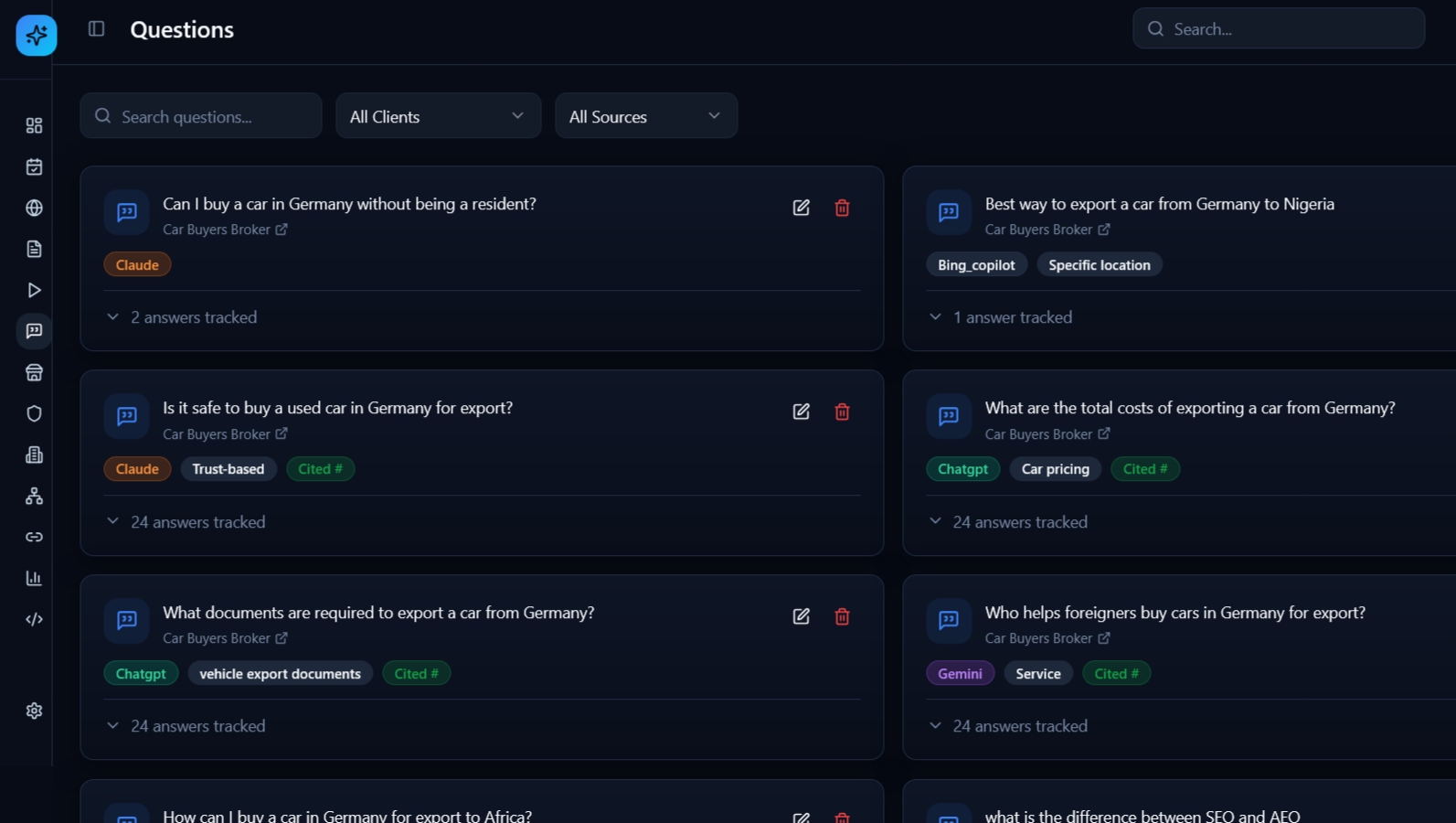Click the Trust-based tag
The width and height of the screenshot is (1456, 823).
coord(228,469)
